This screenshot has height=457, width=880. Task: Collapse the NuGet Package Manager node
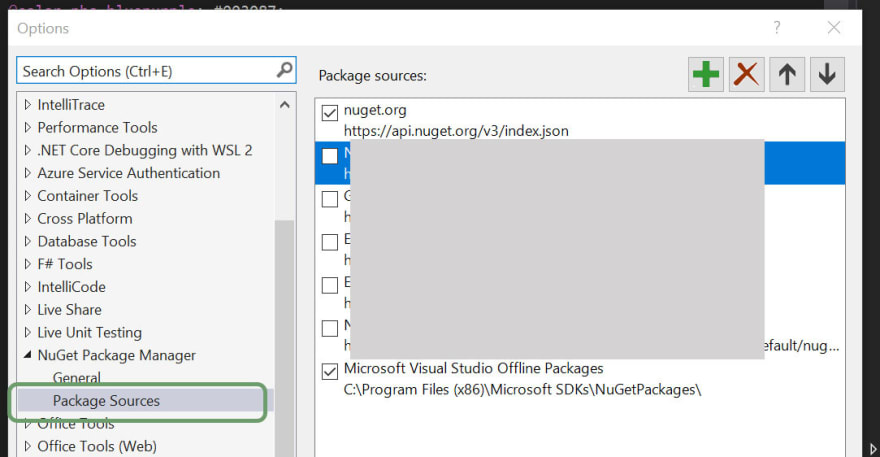click(x=28, y=355)
